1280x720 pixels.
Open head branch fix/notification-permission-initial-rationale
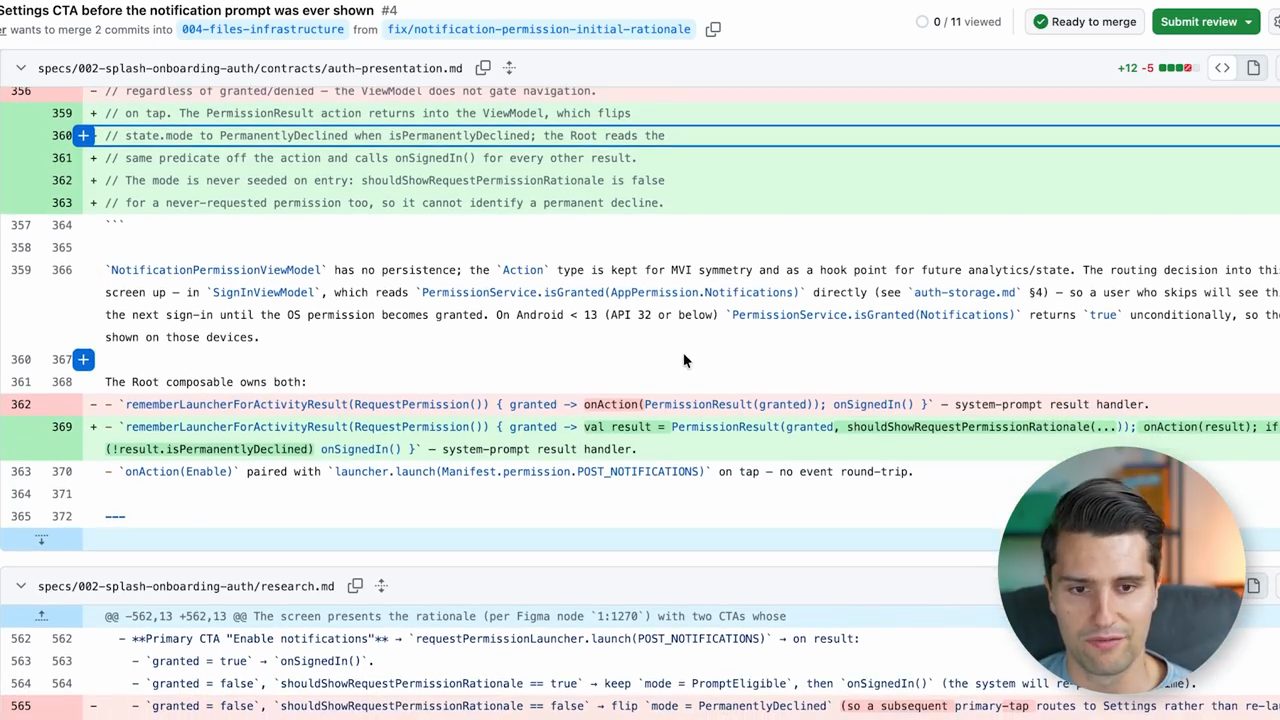(539, 30)
